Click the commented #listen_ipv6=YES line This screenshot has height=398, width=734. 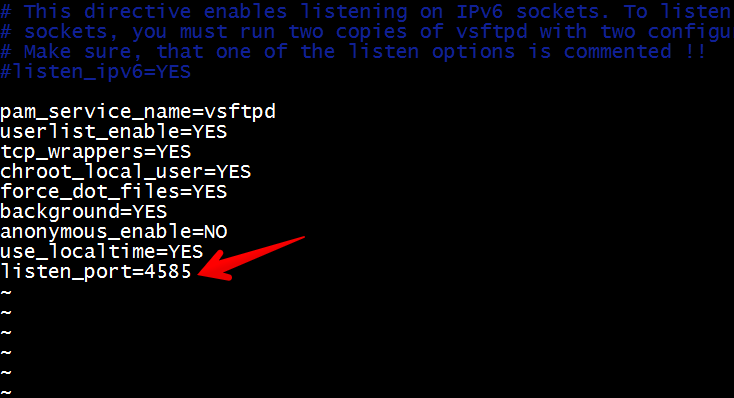tap(95, 72)
